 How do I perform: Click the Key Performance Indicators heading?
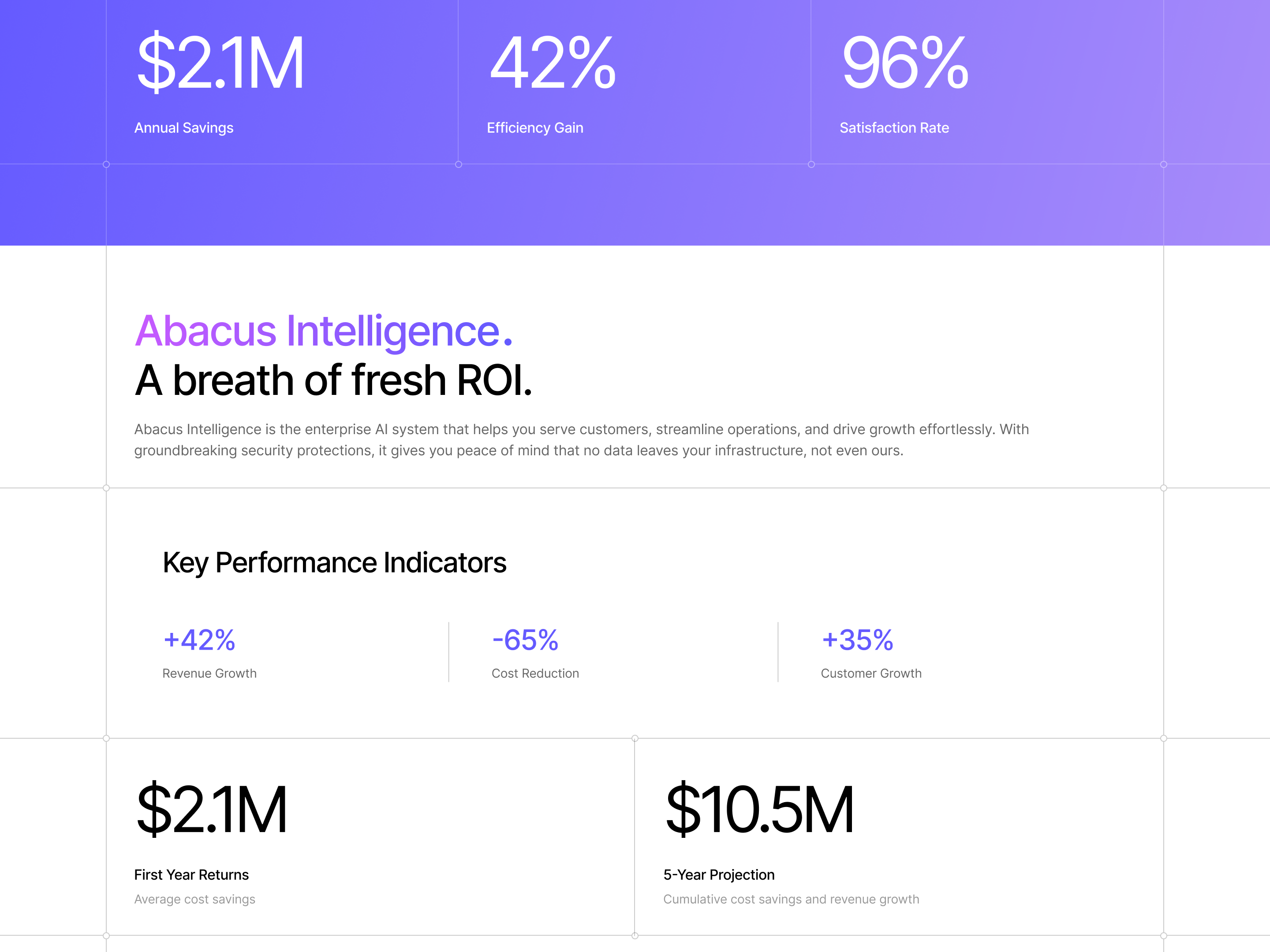(x=334, y=562)
